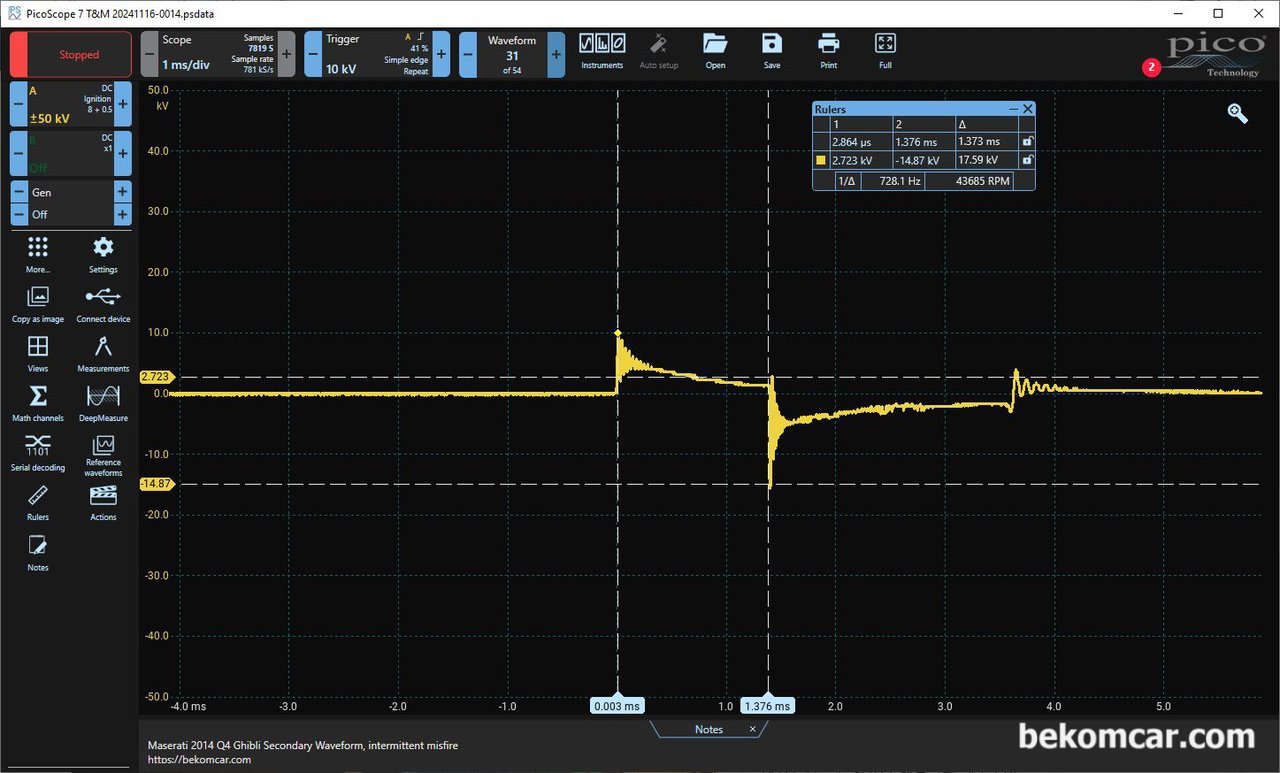Decrease Channel A range with minus
The height and width of the screenshot is (773, 1280).
coord(18,104)
